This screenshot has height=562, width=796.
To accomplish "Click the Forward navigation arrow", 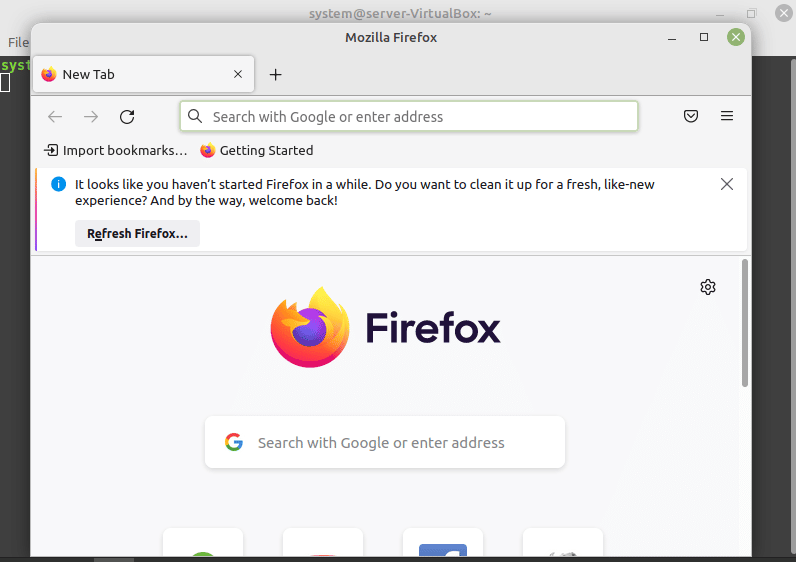I will 91,117.
